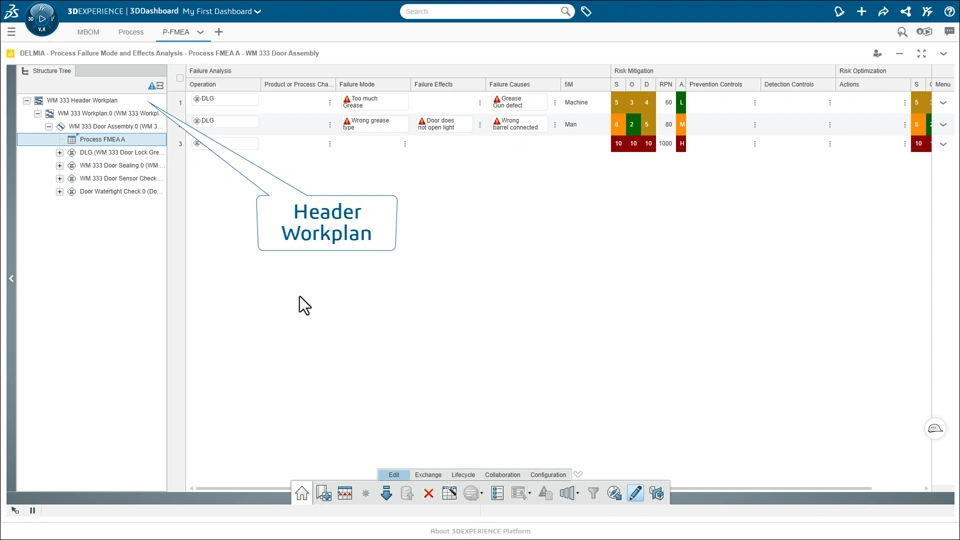Viewport: 960px width, 540px height.
Task: Collapse the WM 333 Header Workplan node
Action: click(x=27, y=100)
